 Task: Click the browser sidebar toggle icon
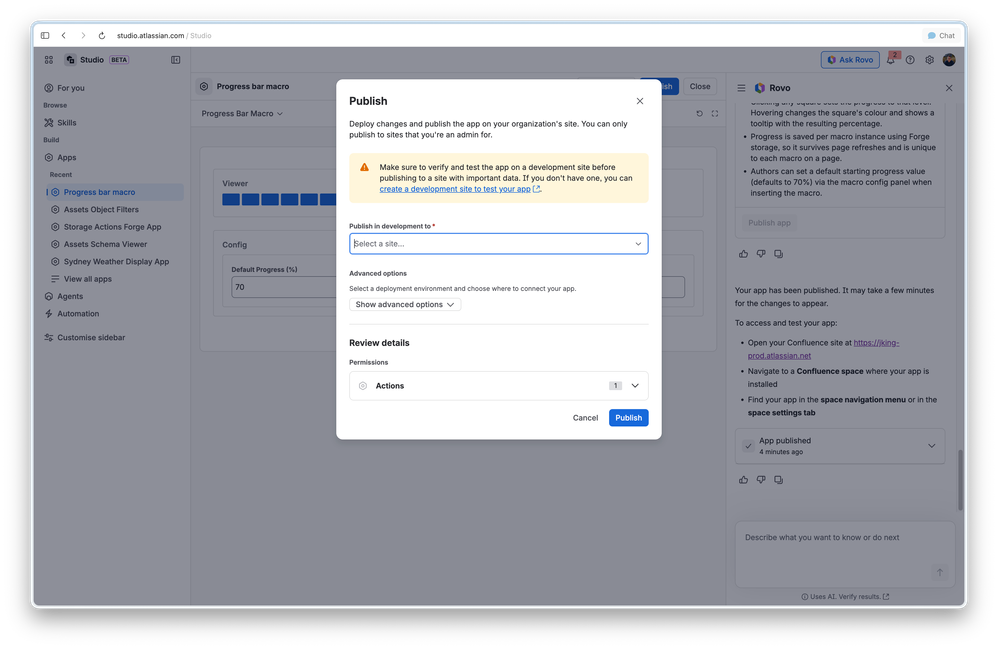pyautogui.click(x=45, y=36)
